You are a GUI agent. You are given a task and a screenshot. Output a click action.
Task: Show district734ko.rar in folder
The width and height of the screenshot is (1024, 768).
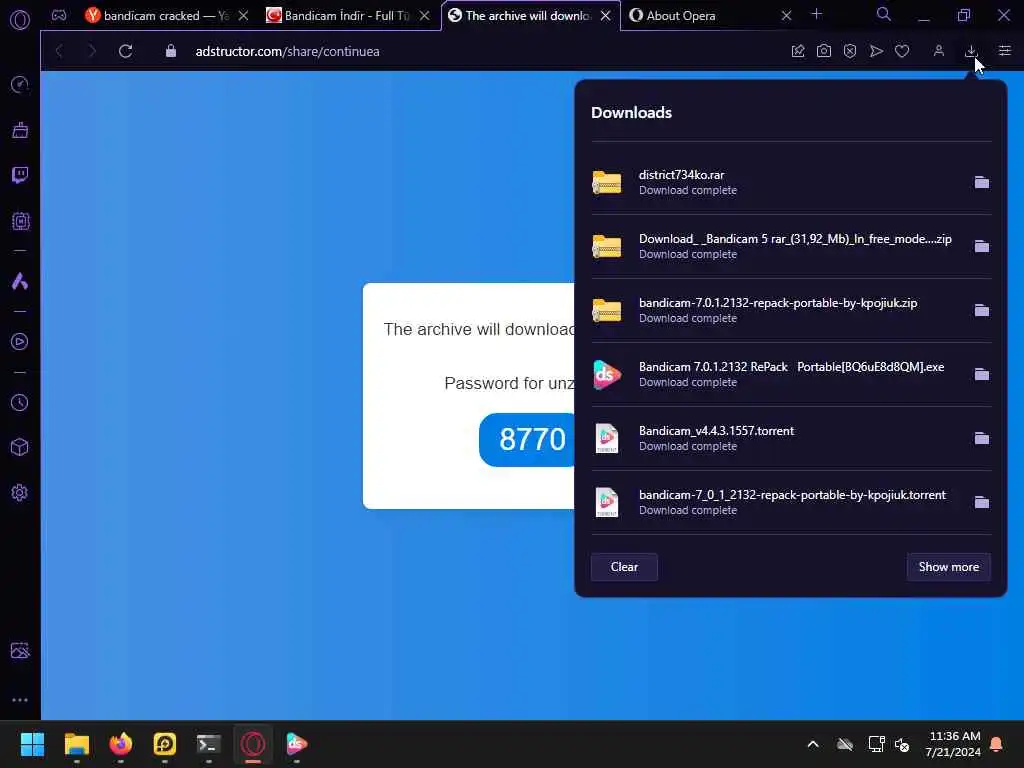[982, 182]
